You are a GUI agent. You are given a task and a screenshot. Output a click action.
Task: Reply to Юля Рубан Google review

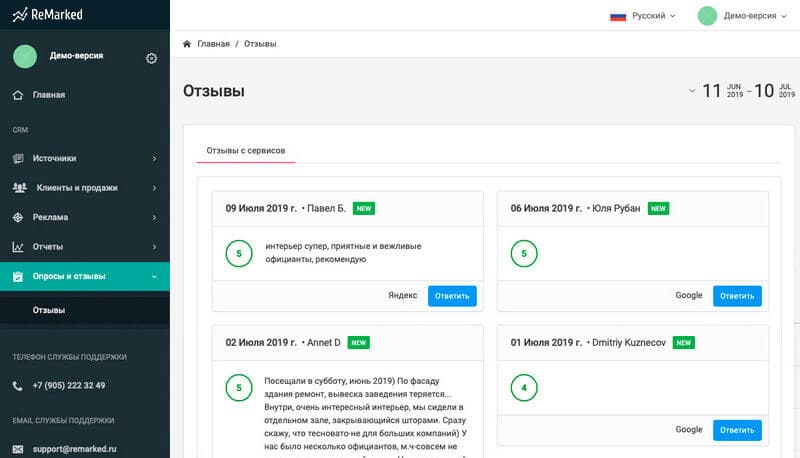click(737, 296)
